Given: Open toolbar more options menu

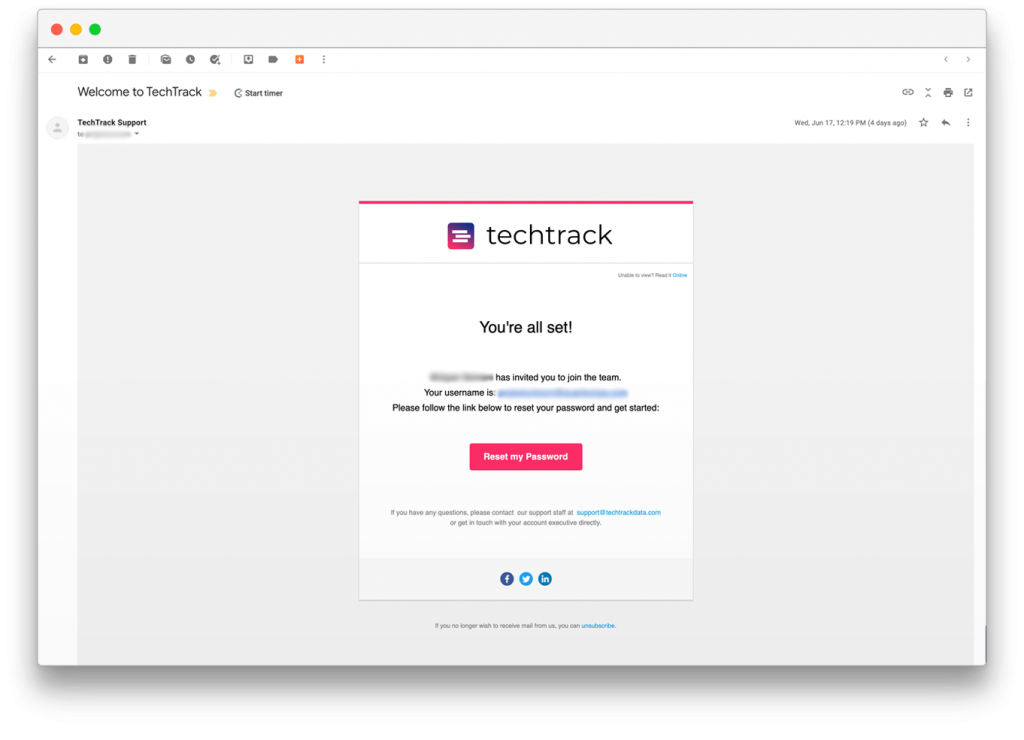Looking at the screenshot, I should tap(324, 59).
